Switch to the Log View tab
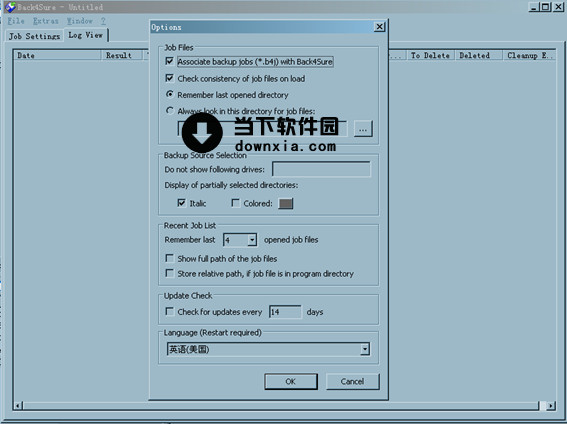The image size is (567, 424). (86, 35)
